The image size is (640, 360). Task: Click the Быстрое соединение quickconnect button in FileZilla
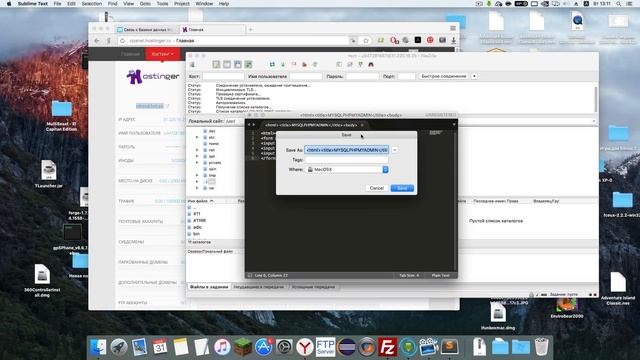[x=444, y=76]
